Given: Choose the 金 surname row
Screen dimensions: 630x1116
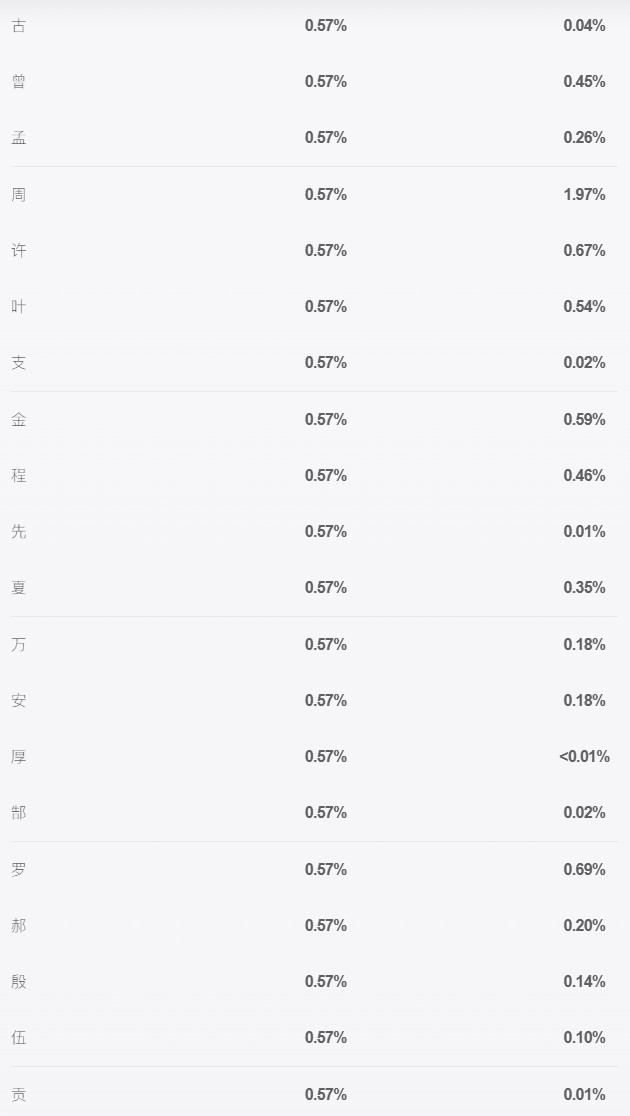Looking at the screenshot, I should (x=19, y=419).
